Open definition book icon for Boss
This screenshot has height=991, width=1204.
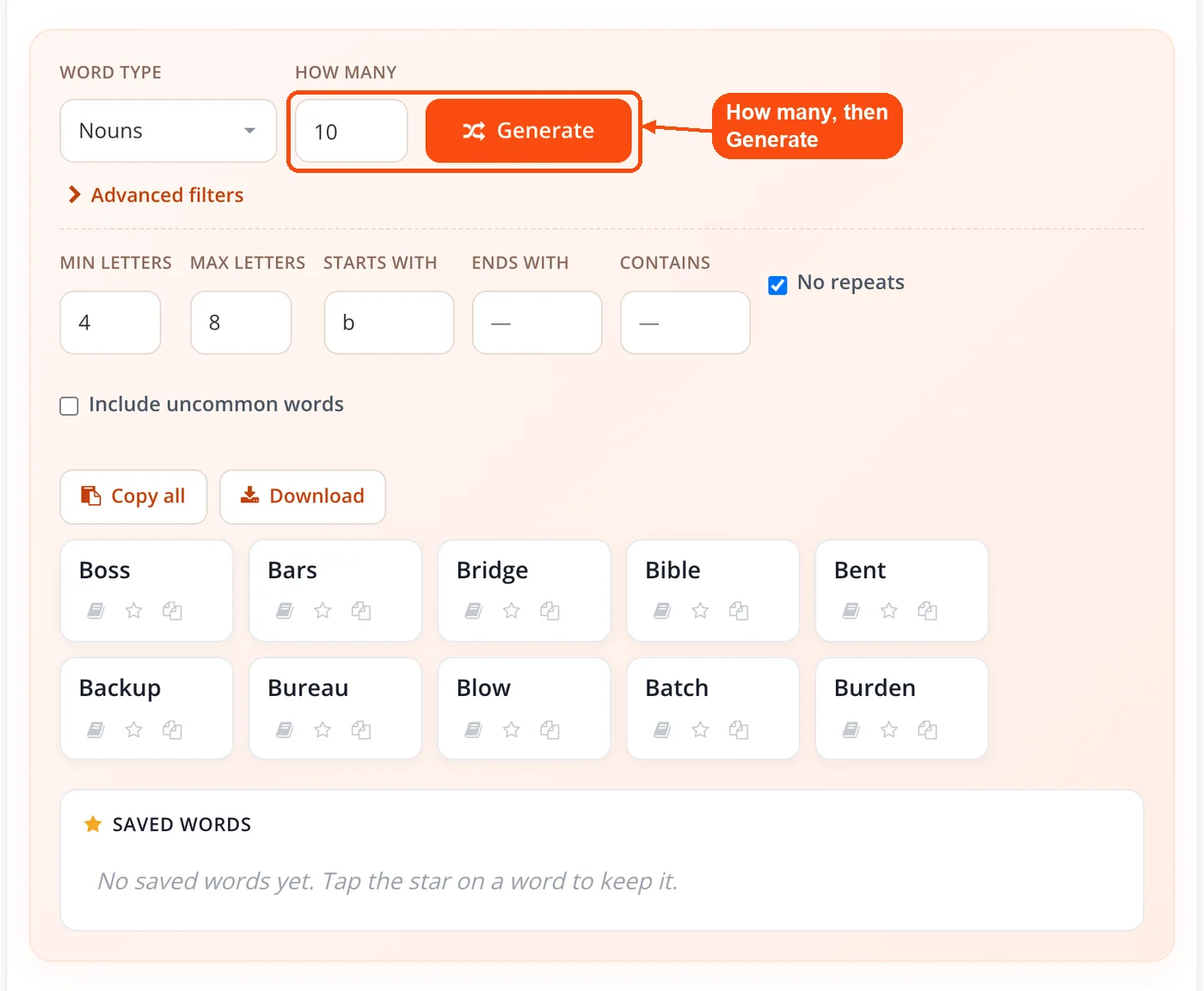pos(95,611)
